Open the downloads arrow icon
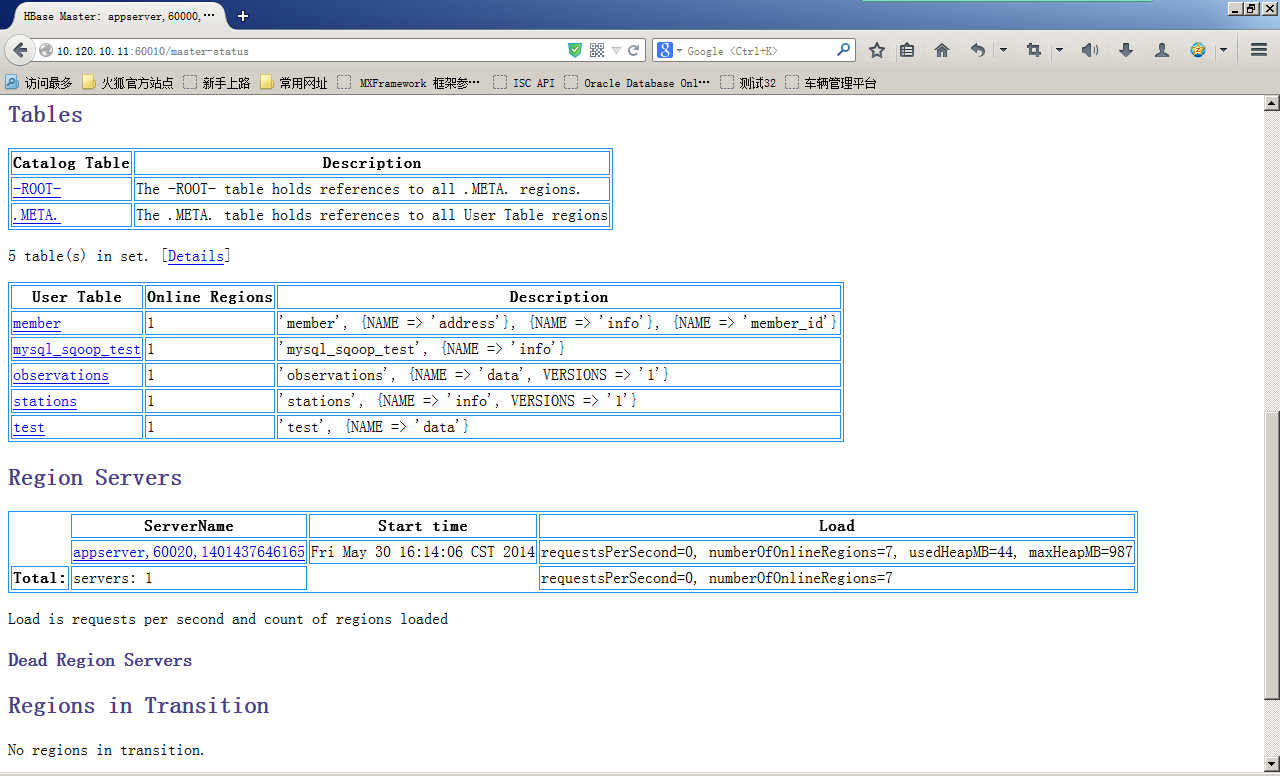 (1125, 50)
